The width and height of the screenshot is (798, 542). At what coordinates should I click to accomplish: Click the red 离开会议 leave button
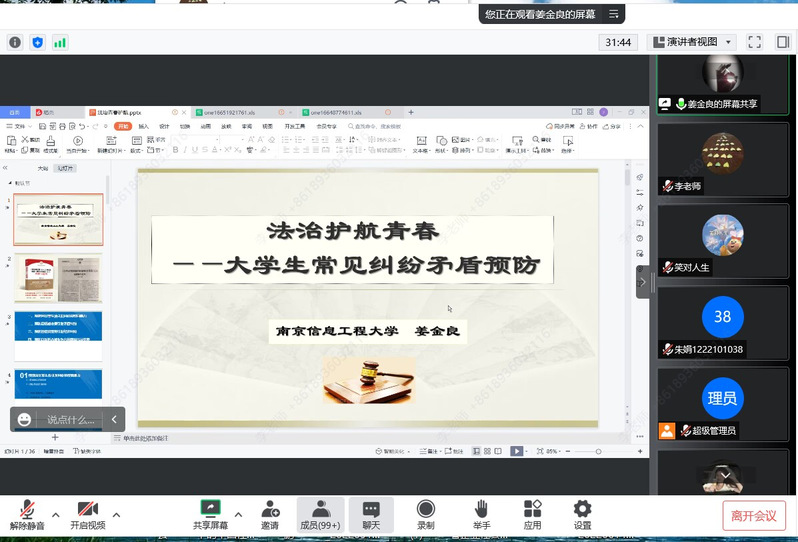coord(753,515)
